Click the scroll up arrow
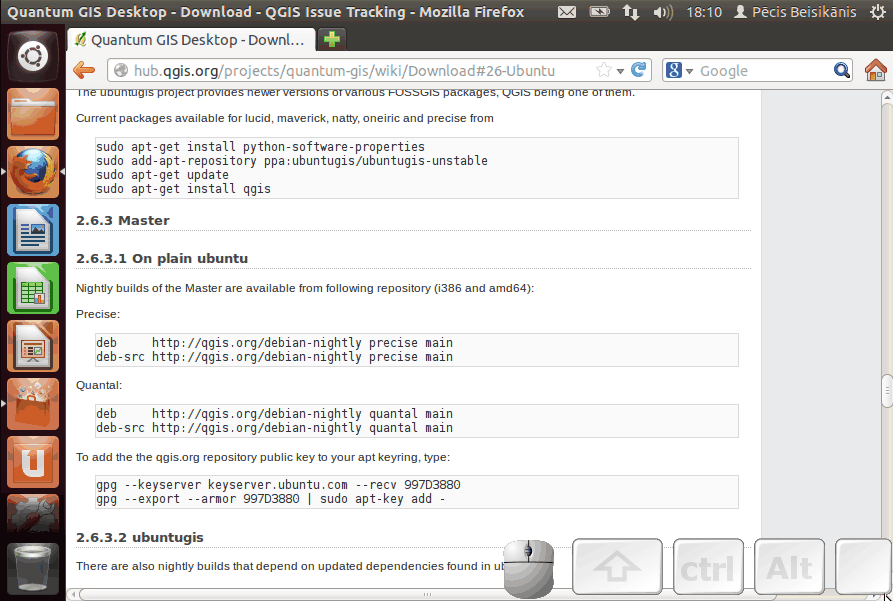The image size is (893, 601). pos(887,97)
